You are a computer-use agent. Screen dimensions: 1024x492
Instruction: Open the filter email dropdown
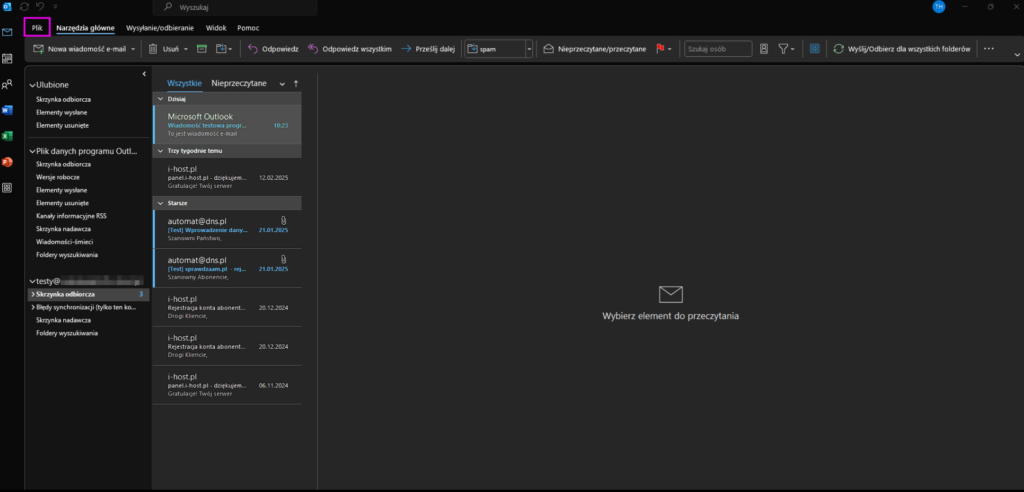[x=786, y=48]
